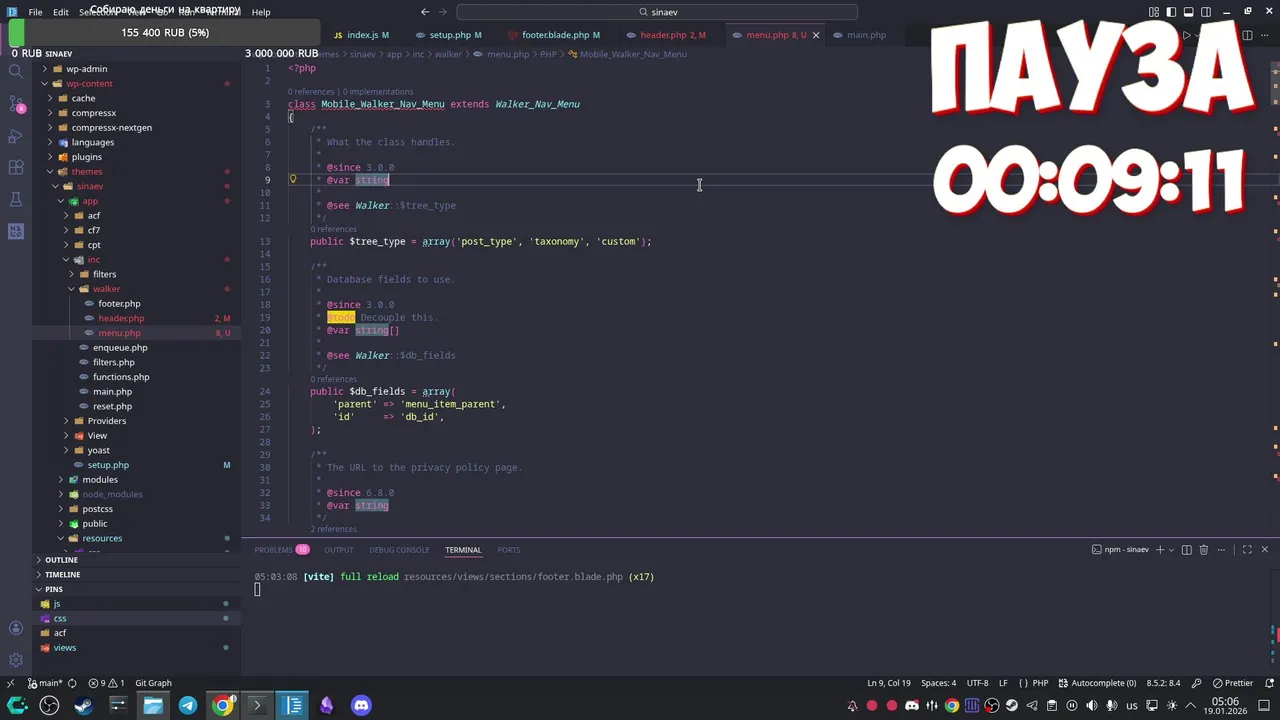Image resolution: width=1280 pixels, height=720 pixels.
Task: Synchronize changes icon next to main*
Action: point(74,683)
